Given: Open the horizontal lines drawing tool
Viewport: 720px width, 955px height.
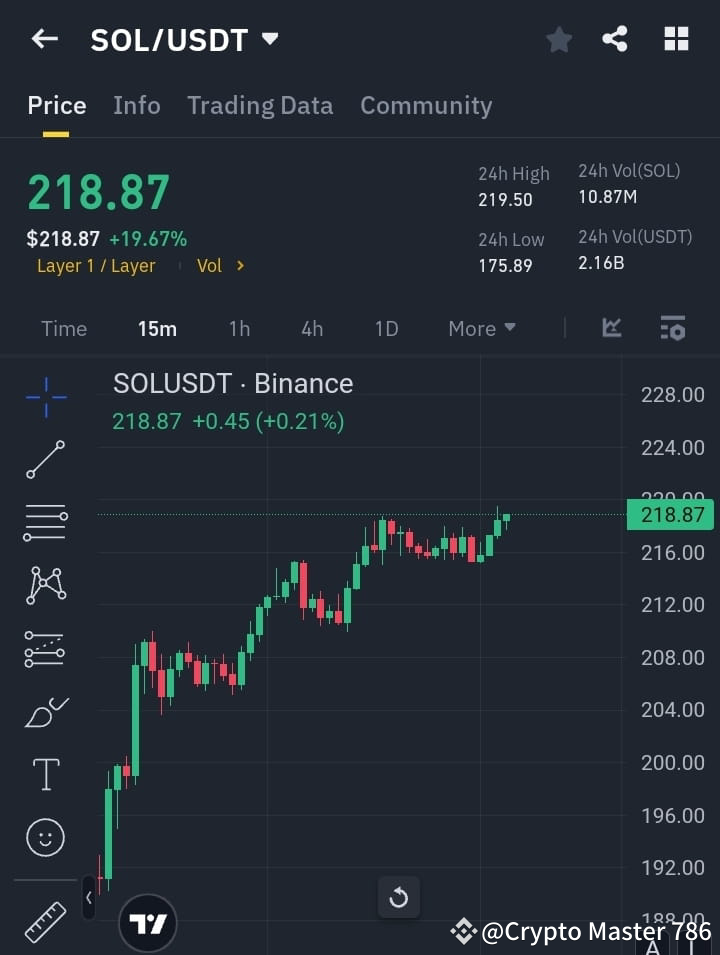Looking at the screenshot, I should 45,523.
